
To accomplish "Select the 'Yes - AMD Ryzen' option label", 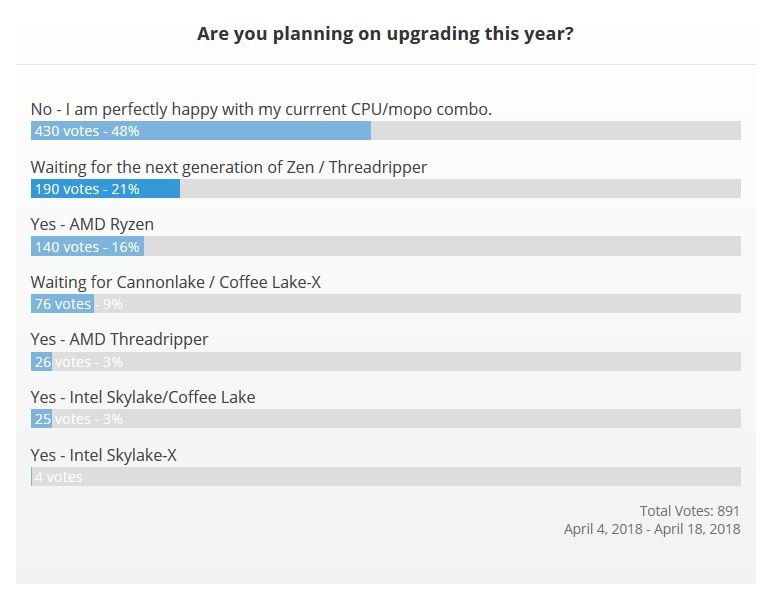I will coord(92,225).
